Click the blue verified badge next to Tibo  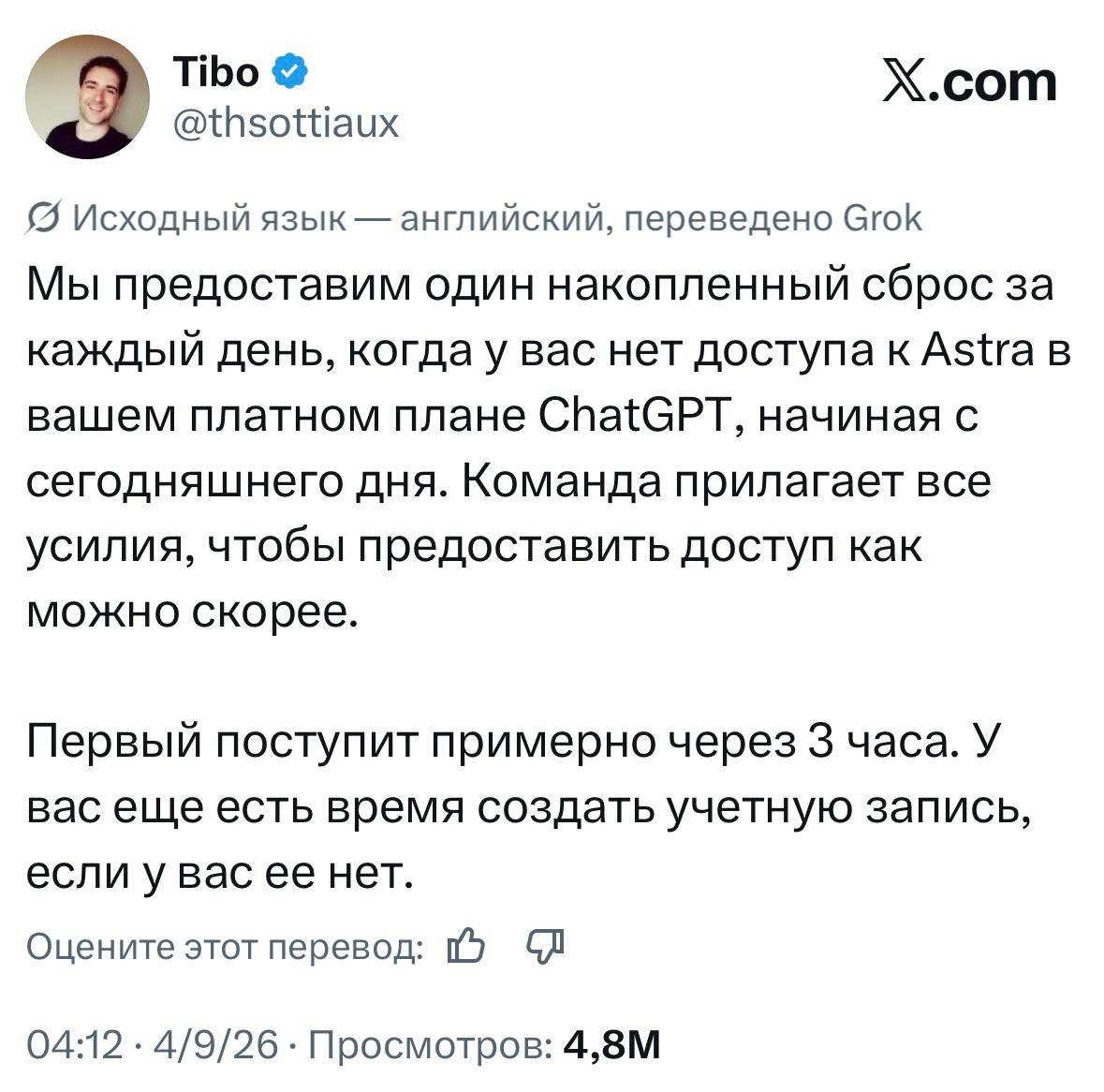tap(289, 71)
